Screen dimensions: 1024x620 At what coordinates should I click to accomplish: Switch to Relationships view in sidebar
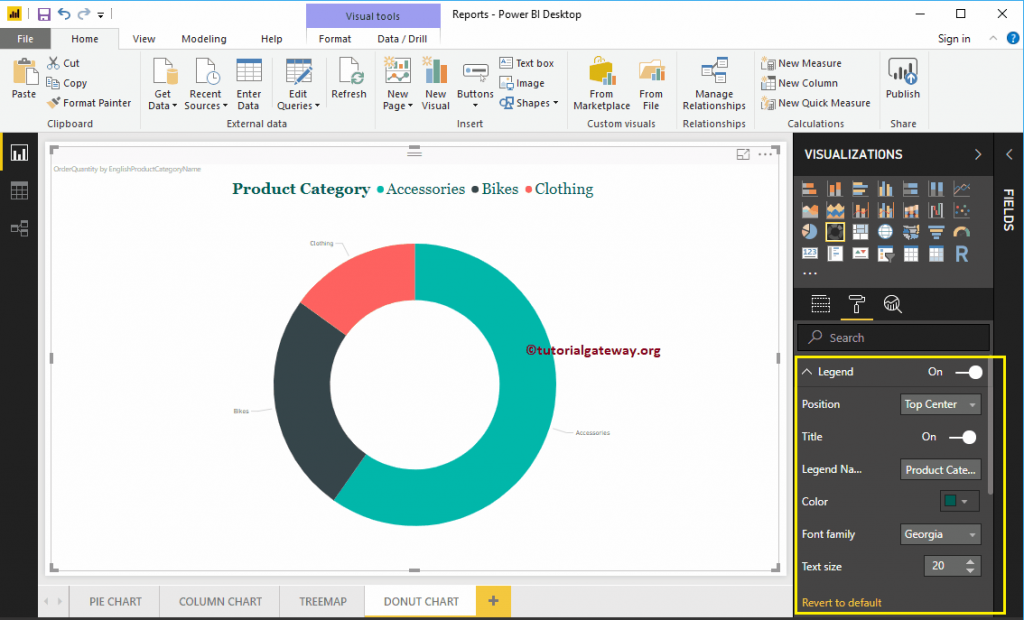point(19,229)
